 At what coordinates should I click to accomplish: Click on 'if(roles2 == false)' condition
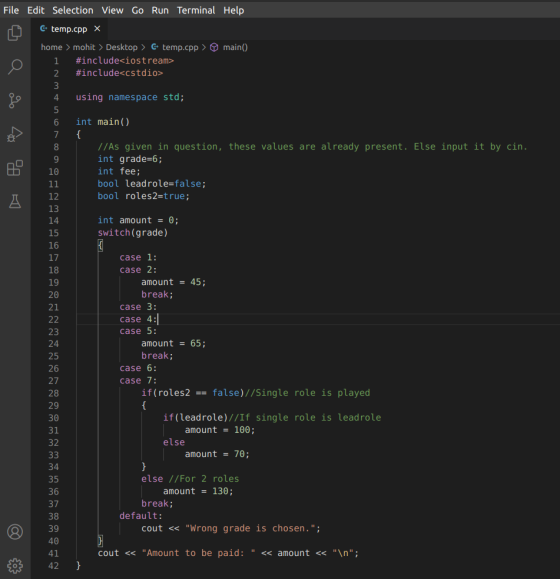(193, 393)
